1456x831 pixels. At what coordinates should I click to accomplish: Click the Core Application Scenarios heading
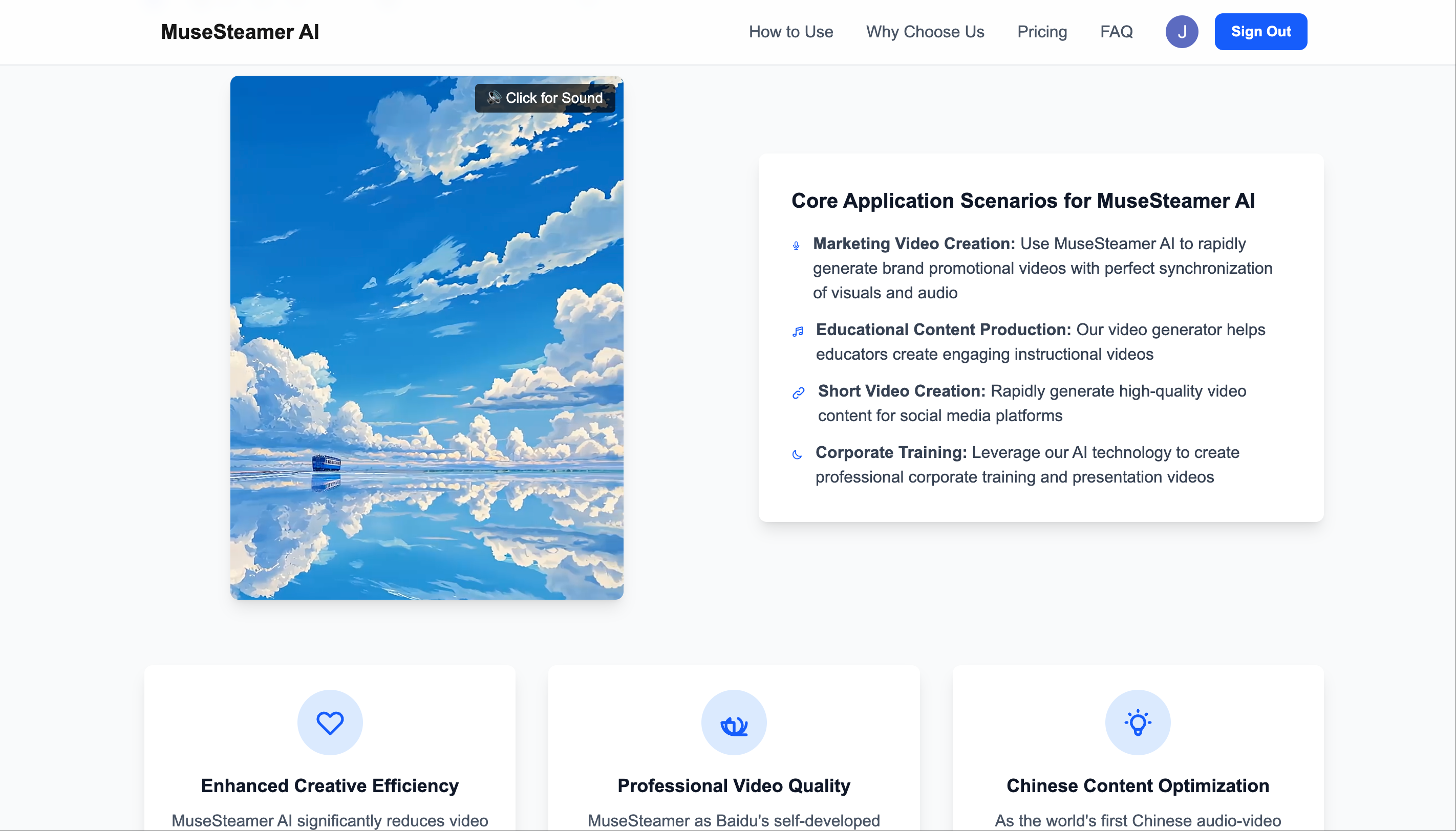1022,201
